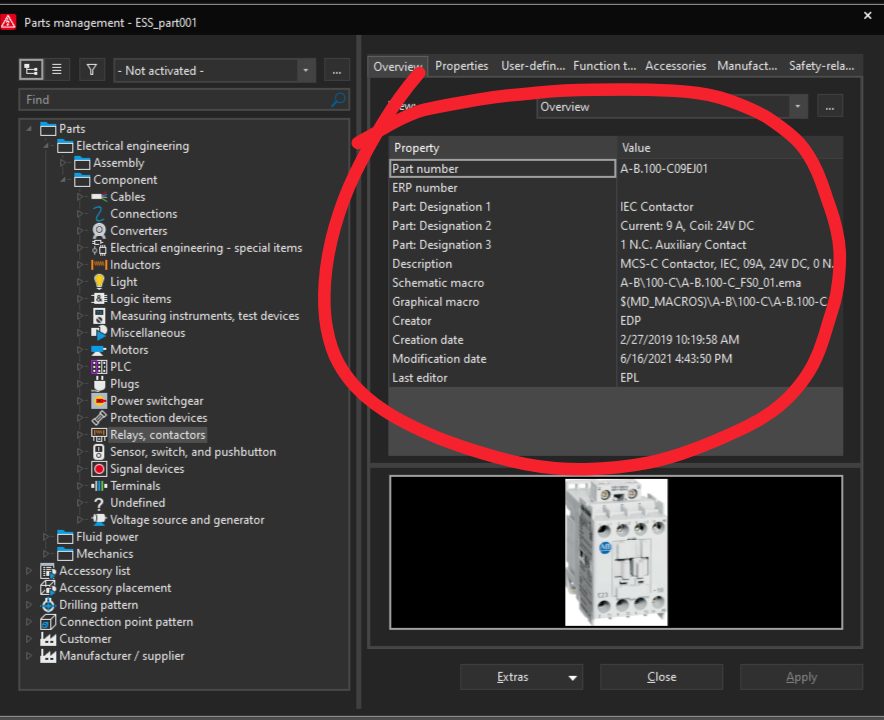Select the Accessory placement tree item
Screen dimensions: 884x720
pyautogui.click(x=115, y=588)
